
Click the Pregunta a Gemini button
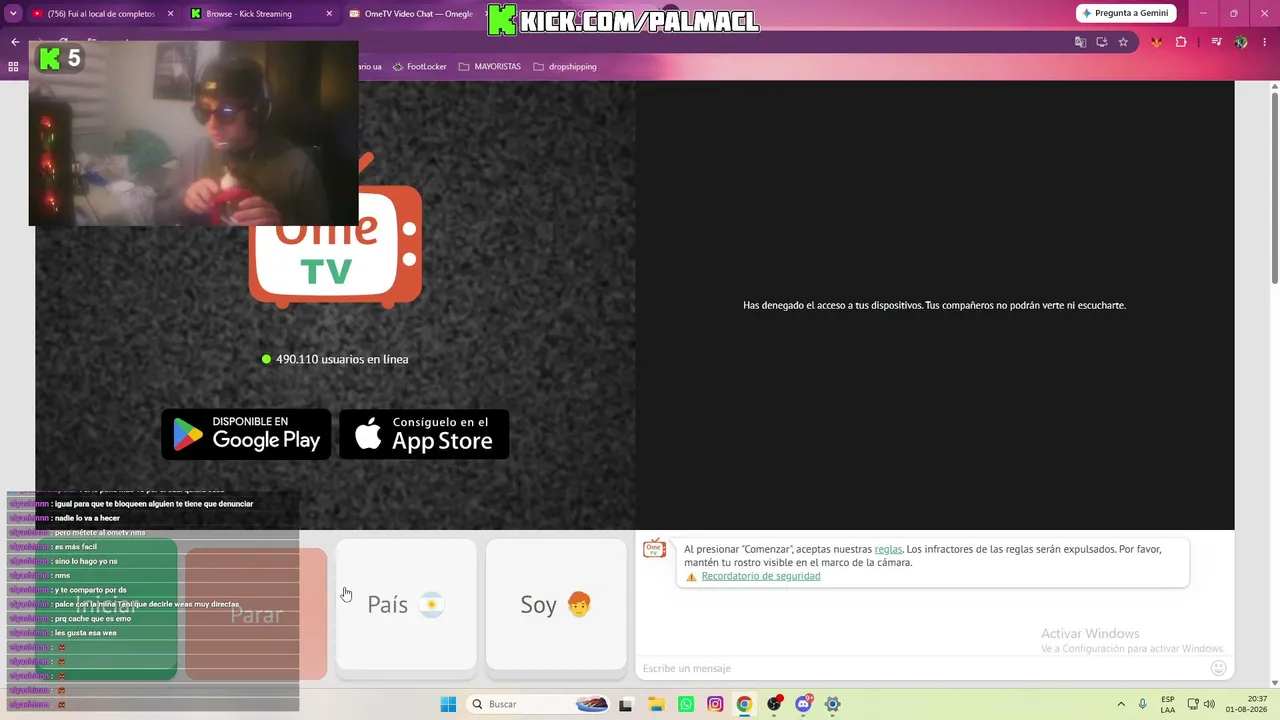(1126, 13)
